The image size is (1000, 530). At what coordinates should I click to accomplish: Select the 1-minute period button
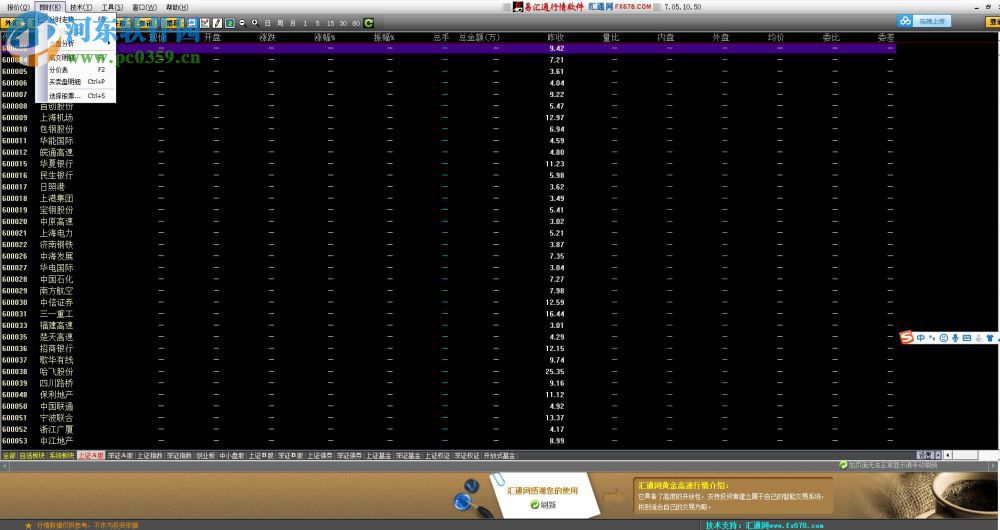(305, 23)
